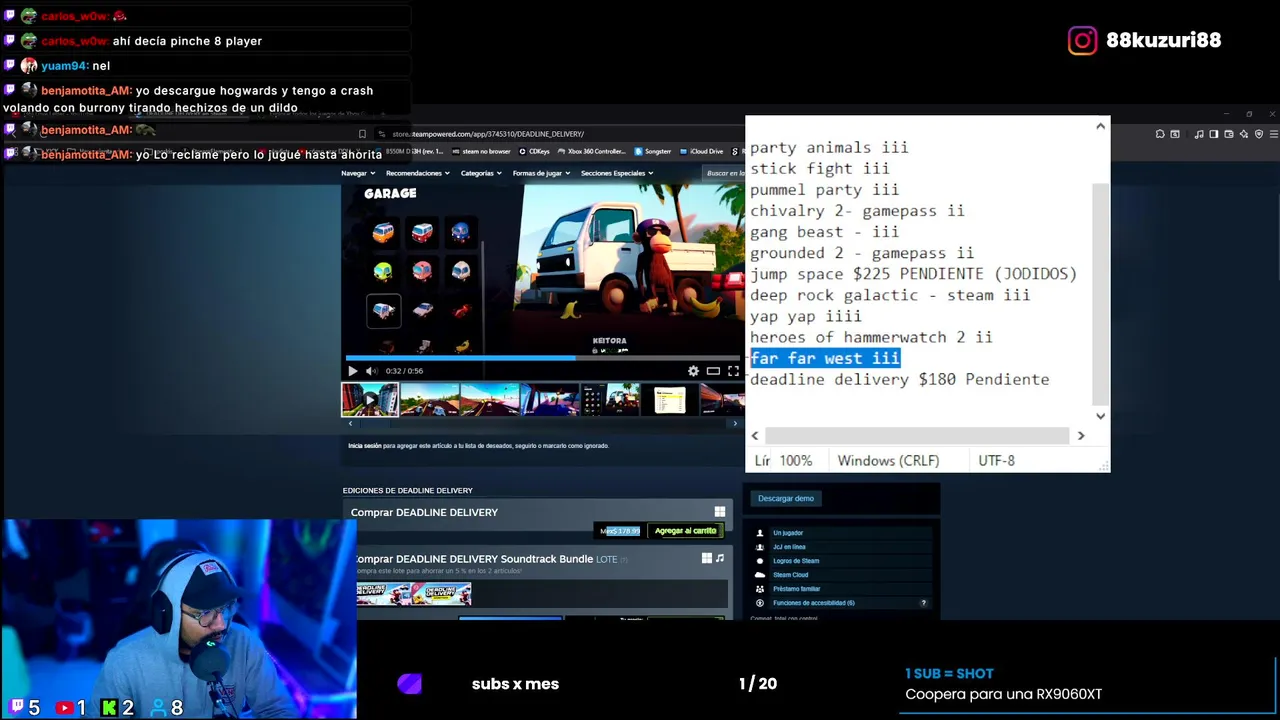Image resolution: width=1280 pixels, height=720 pixels.
Task: Select the second media thumbnail in the strip
Action: 430,400
